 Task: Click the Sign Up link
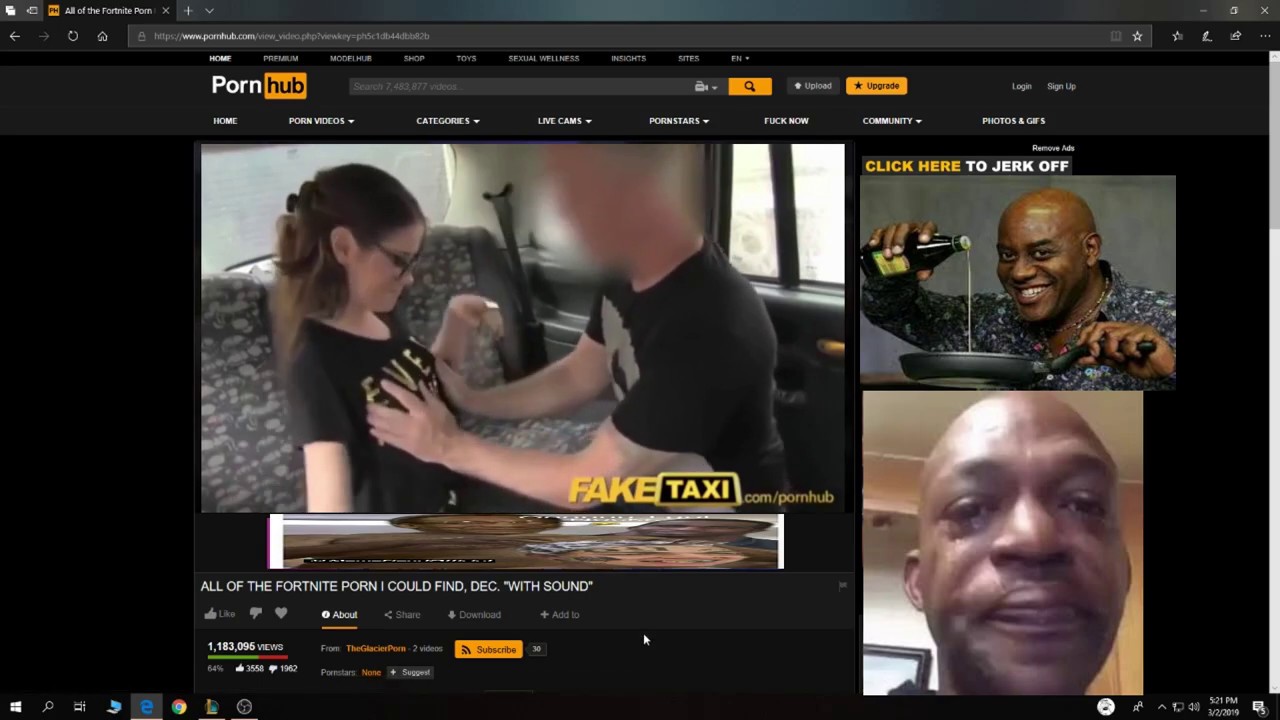[1061, 86]
